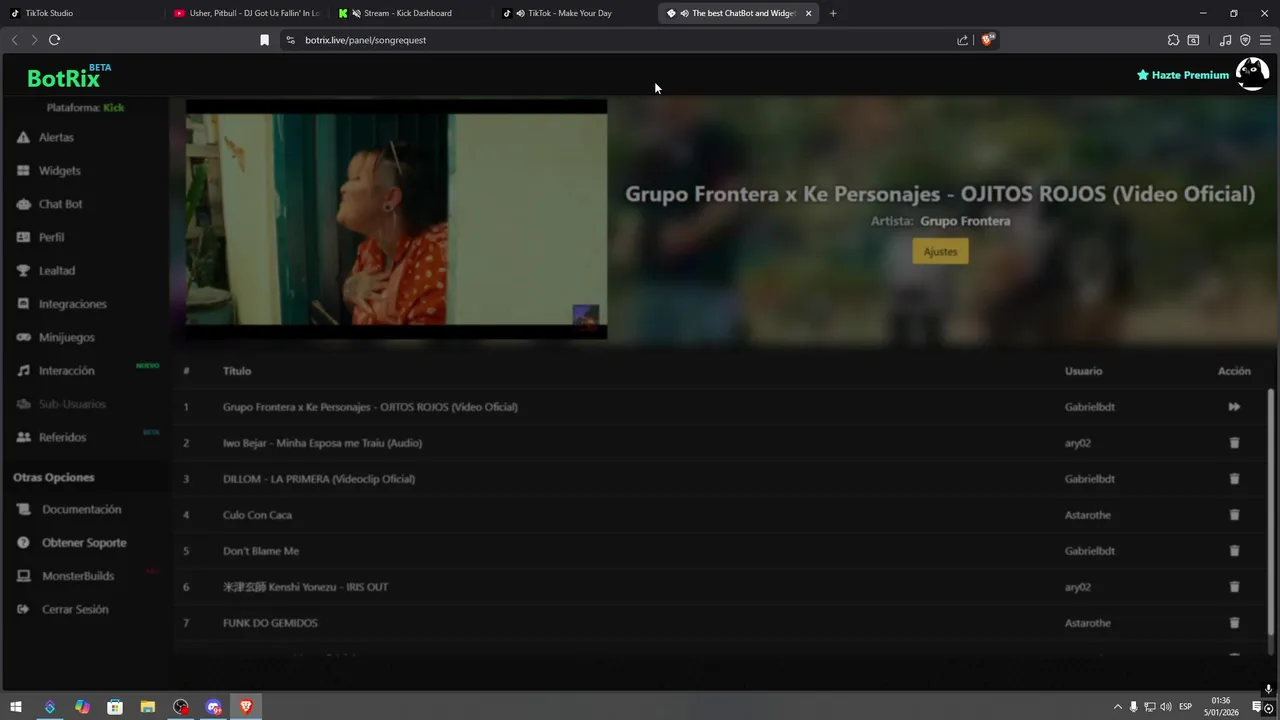This screenshot has width=1280, height=720.
Task: Select Grupo Frontera OJITOS ROJOS row title
Action: (370, 407)
